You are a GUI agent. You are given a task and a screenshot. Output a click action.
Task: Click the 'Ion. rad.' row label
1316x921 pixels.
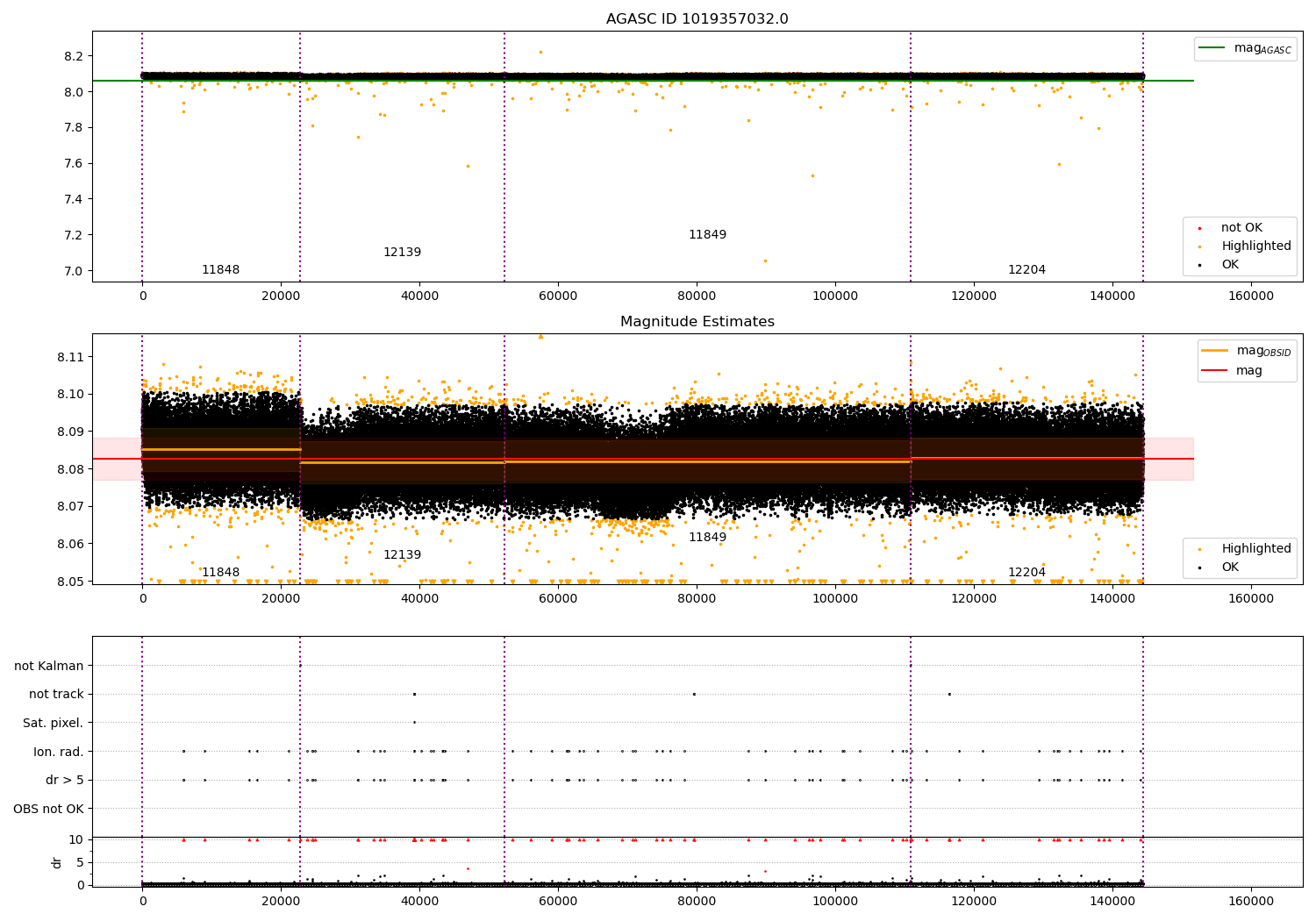59,752
